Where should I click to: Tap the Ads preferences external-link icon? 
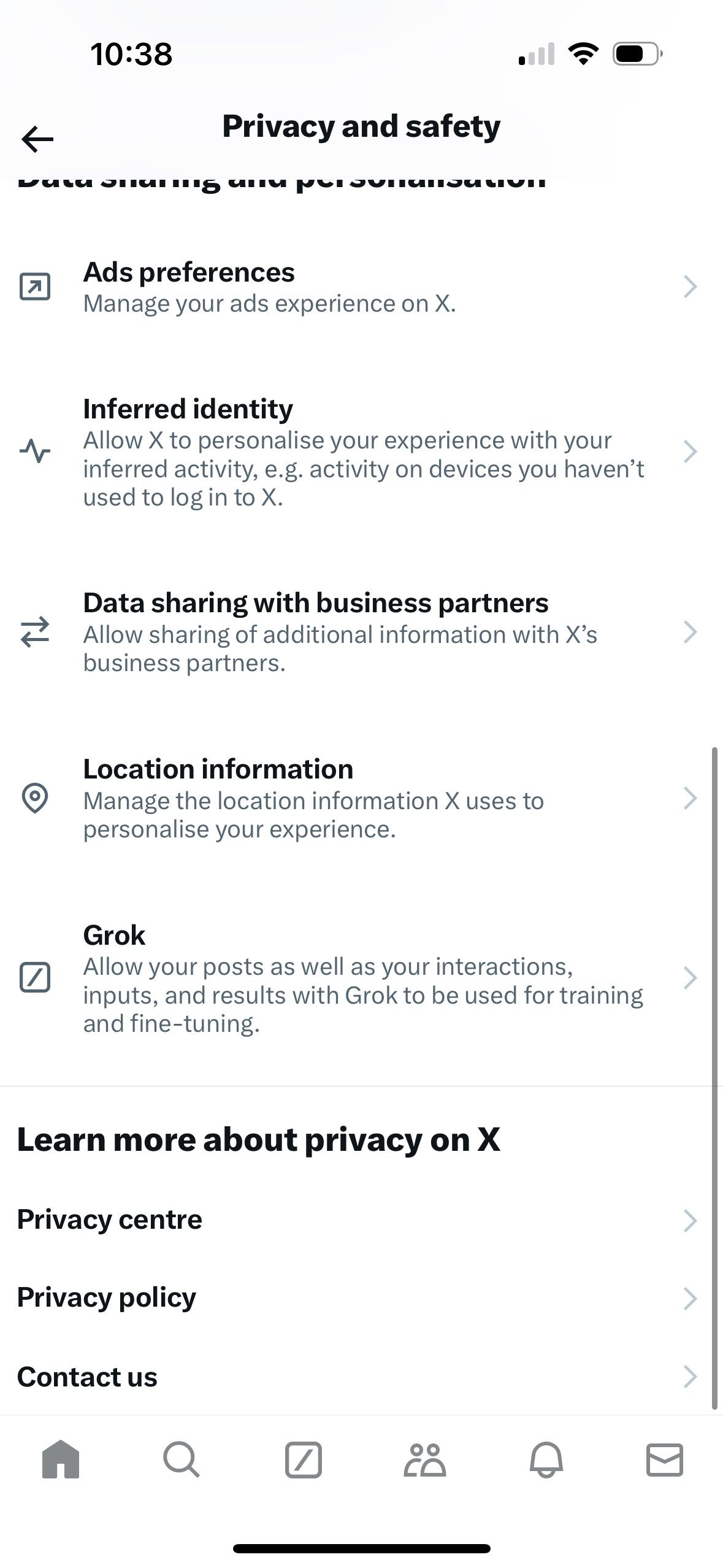click(35, 286)
